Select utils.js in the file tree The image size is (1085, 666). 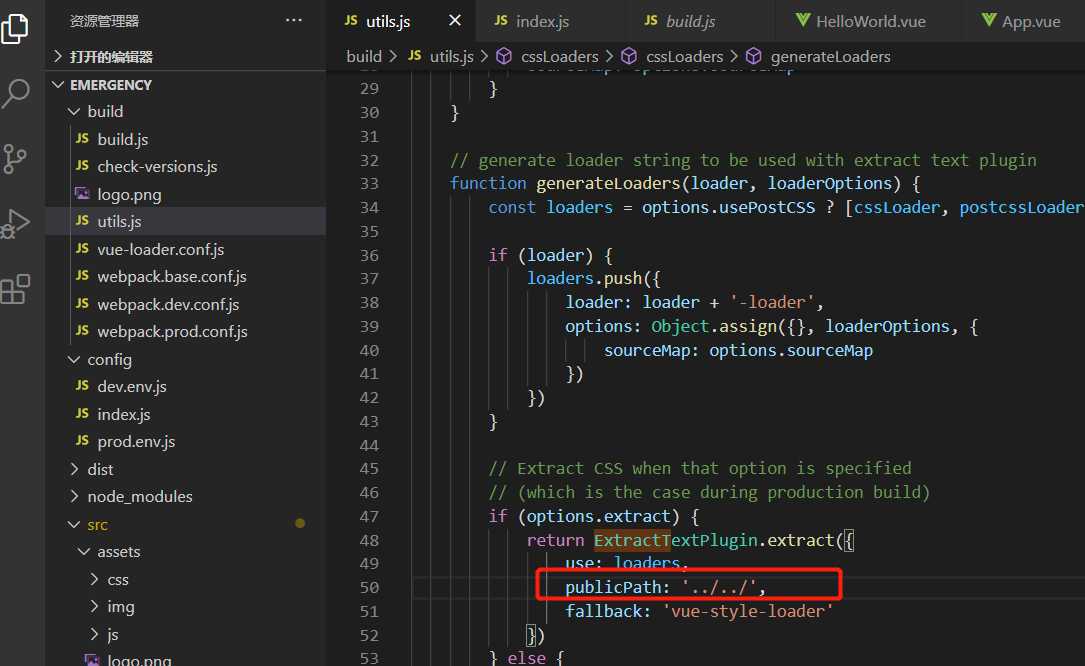[185, 222]
